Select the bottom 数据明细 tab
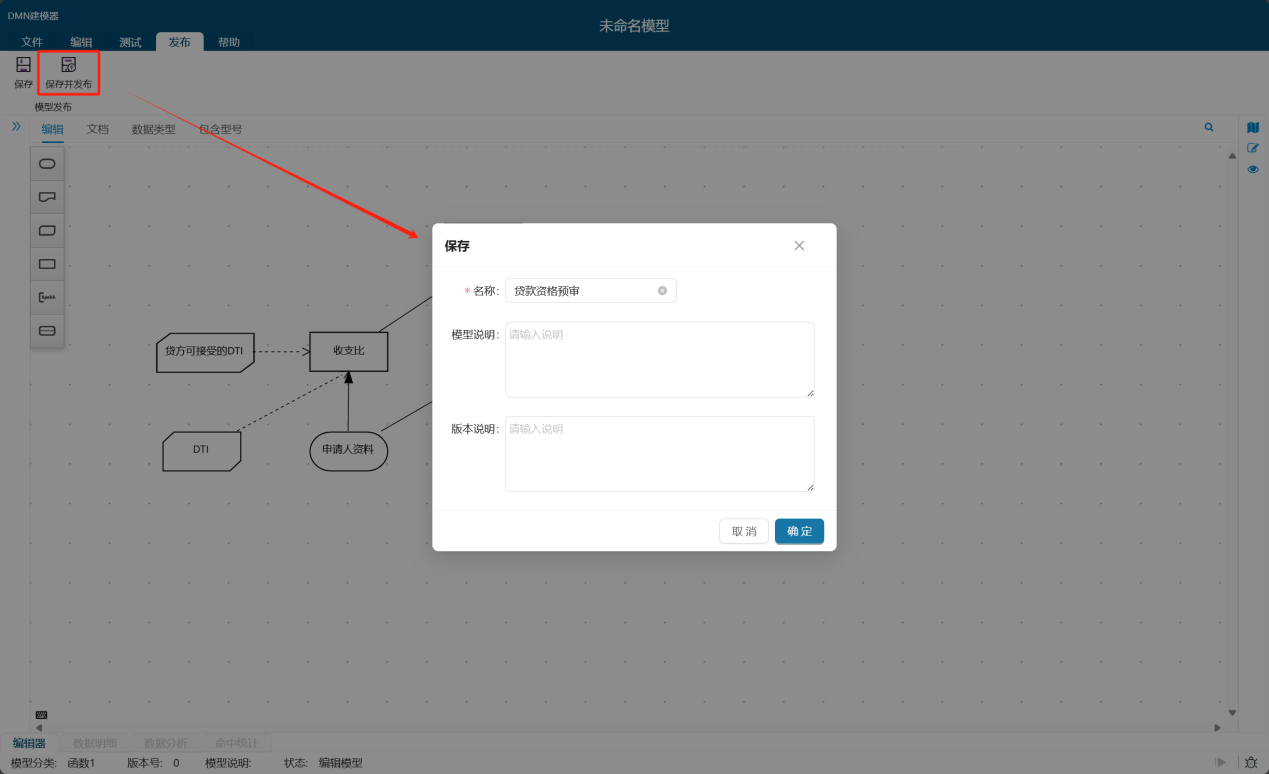This screenshot has height=774, width=1269. click(95, 743)
